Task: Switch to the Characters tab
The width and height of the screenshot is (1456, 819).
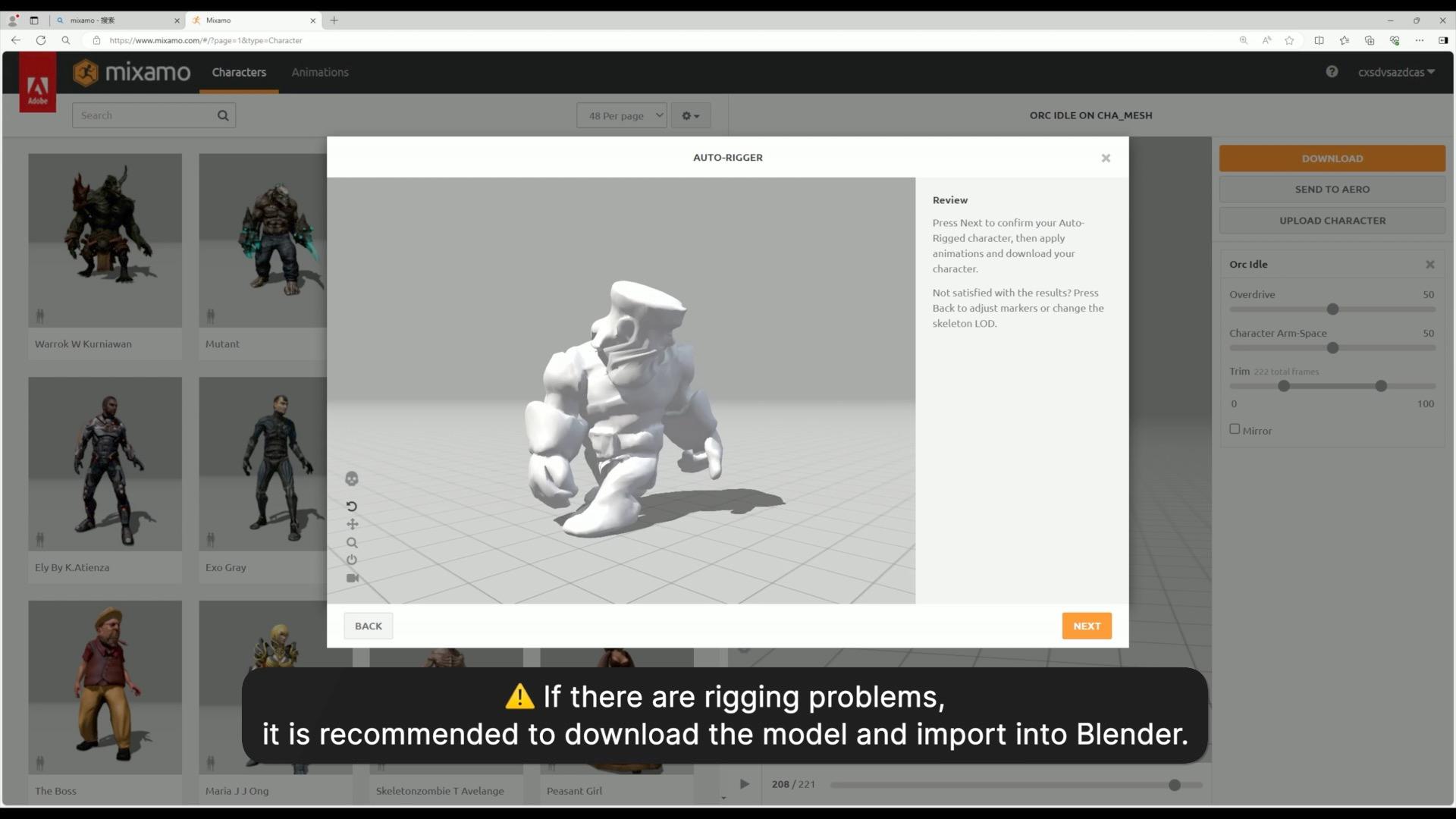Action: coord(239,72)
